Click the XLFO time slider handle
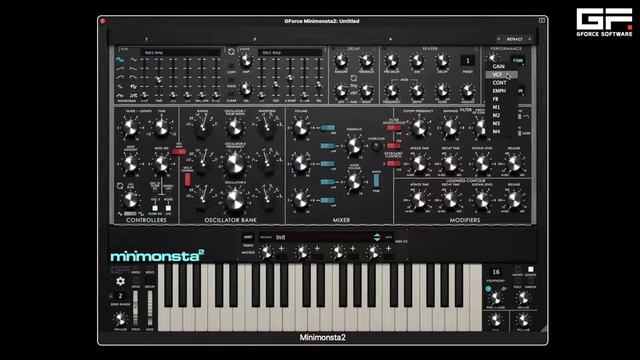The width and height of the screenshot is (640, 360). (159, 80)
